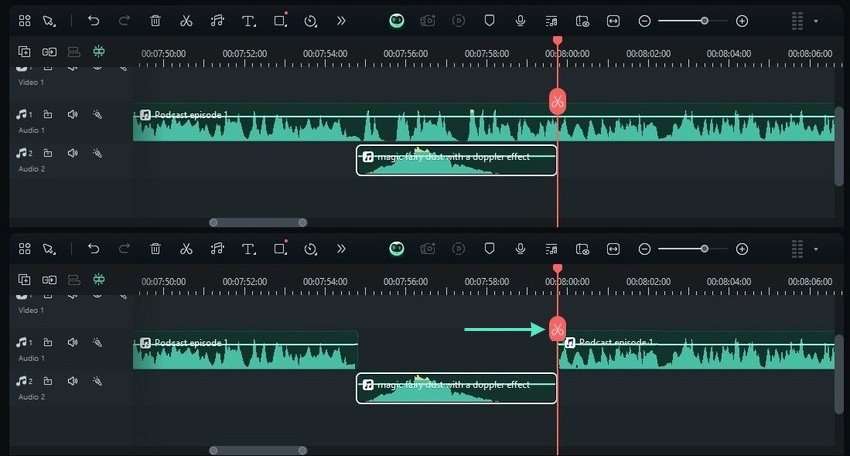Select magic fairy dust clip, top timeline
850x456 pixels.
(456, 160)
